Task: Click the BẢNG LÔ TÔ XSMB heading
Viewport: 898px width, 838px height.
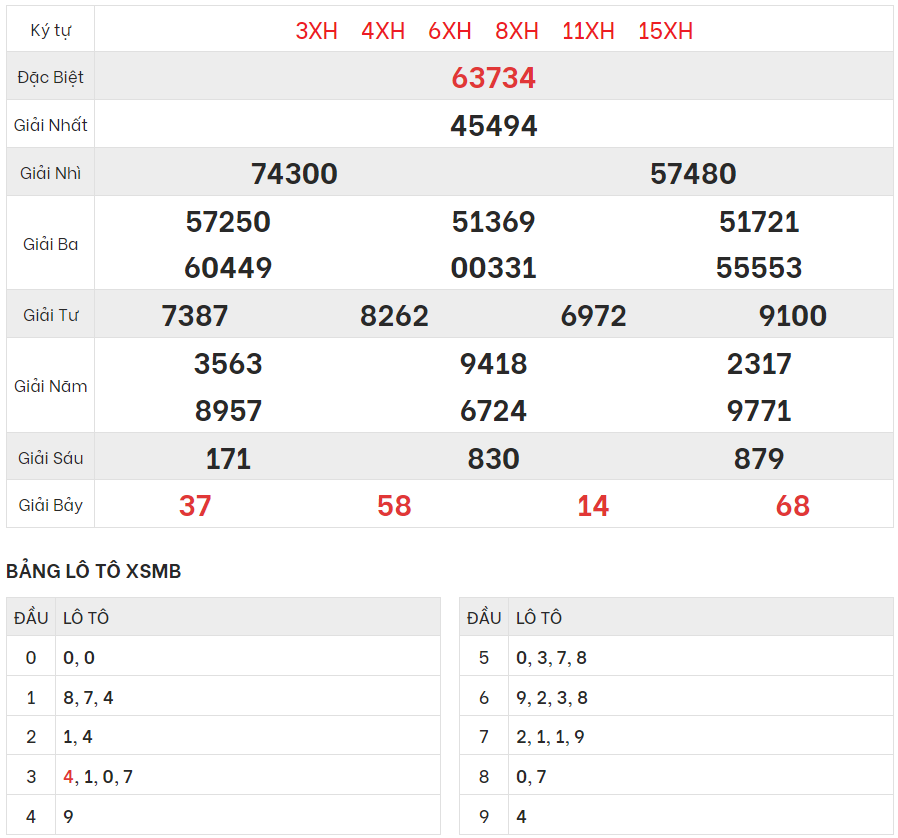Action: [x=94, y=571]
